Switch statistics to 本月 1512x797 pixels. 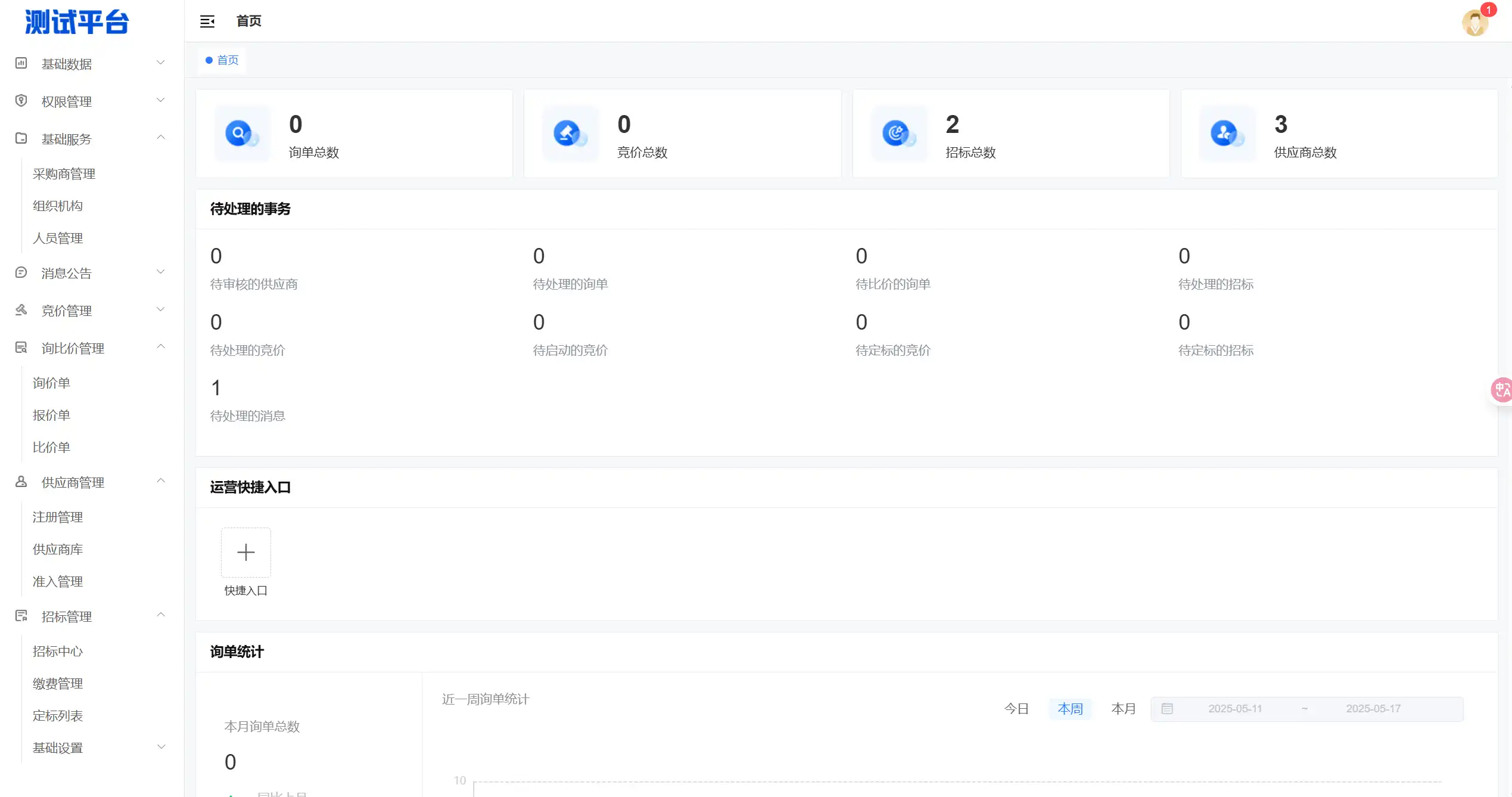tap(1124, 709)
